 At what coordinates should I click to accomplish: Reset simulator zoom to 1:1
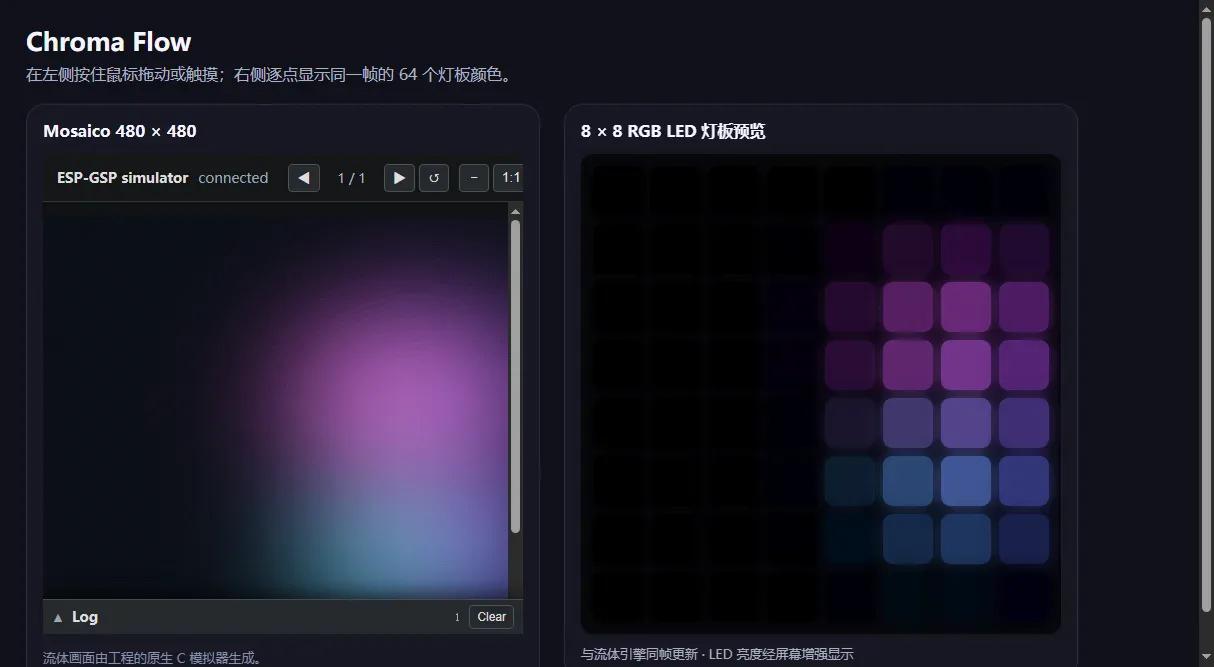[x=509, y=178]
